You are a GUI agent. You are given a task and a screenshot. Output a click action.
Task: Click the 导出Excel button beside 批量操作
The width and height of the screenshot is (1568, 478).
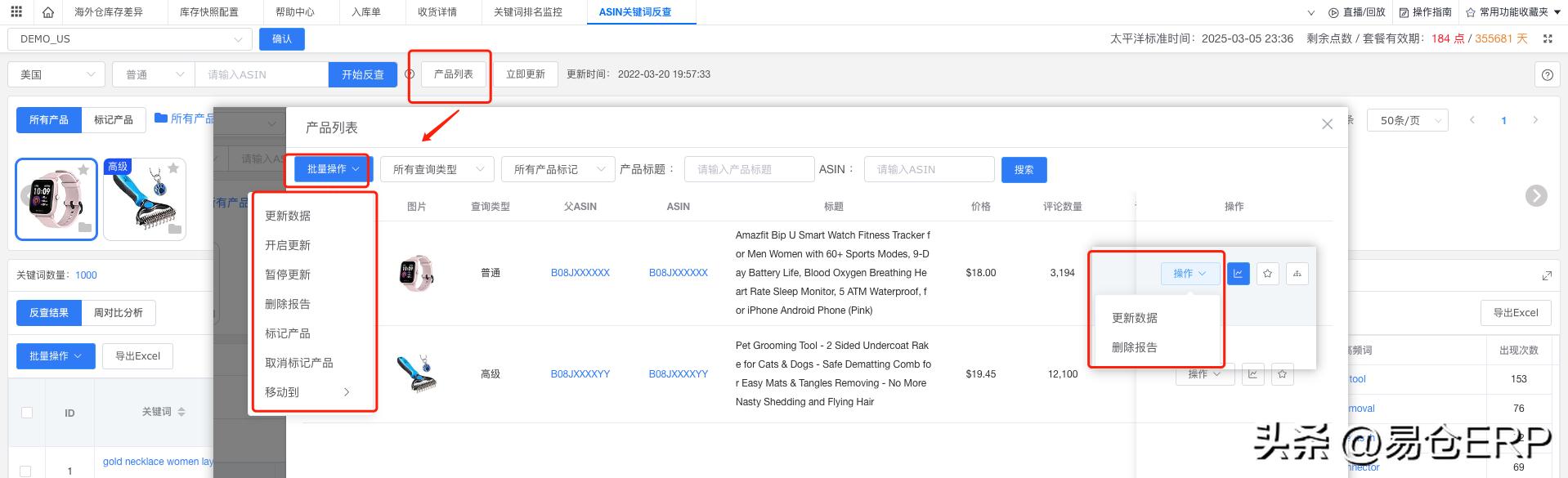tap(138, 356)
